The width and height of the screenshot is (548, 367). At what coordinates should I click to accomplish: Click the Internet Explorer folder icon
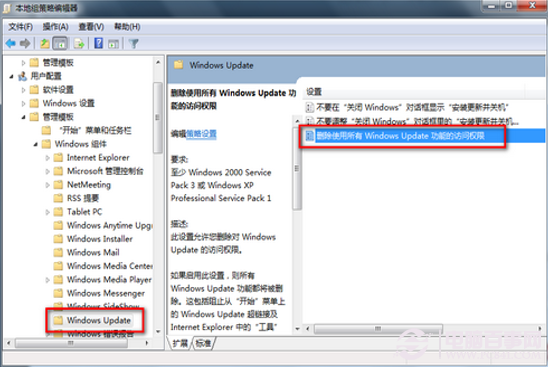[58, 158]
